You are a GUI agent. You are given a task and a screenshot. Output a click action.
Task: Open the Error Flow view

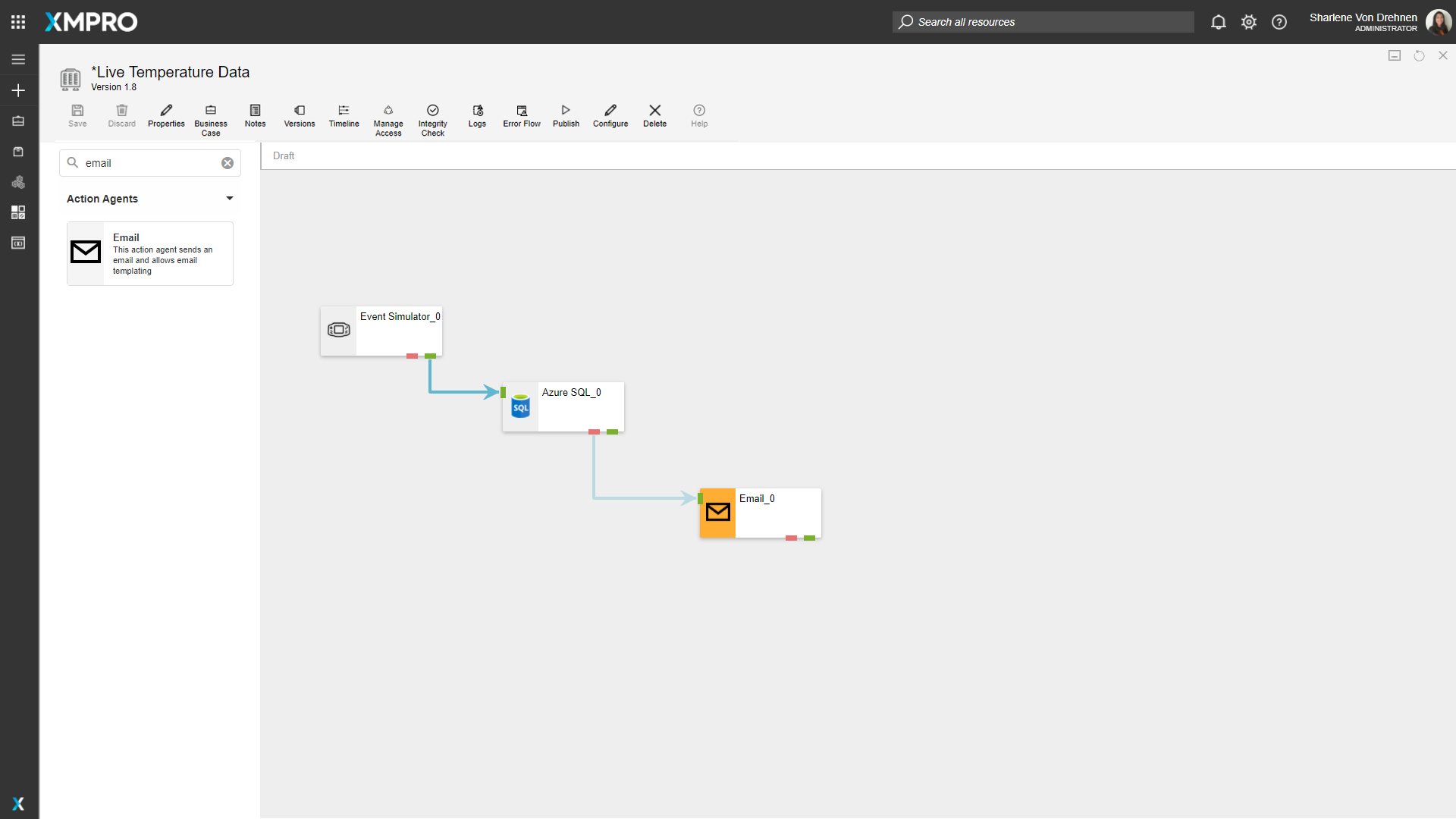point(521,116)
